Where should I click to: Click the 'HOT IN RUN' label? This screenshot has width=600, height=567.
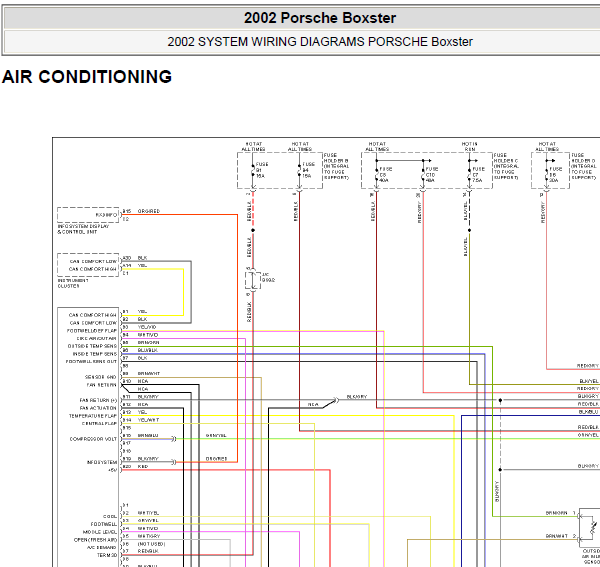[x=470, y=147]
